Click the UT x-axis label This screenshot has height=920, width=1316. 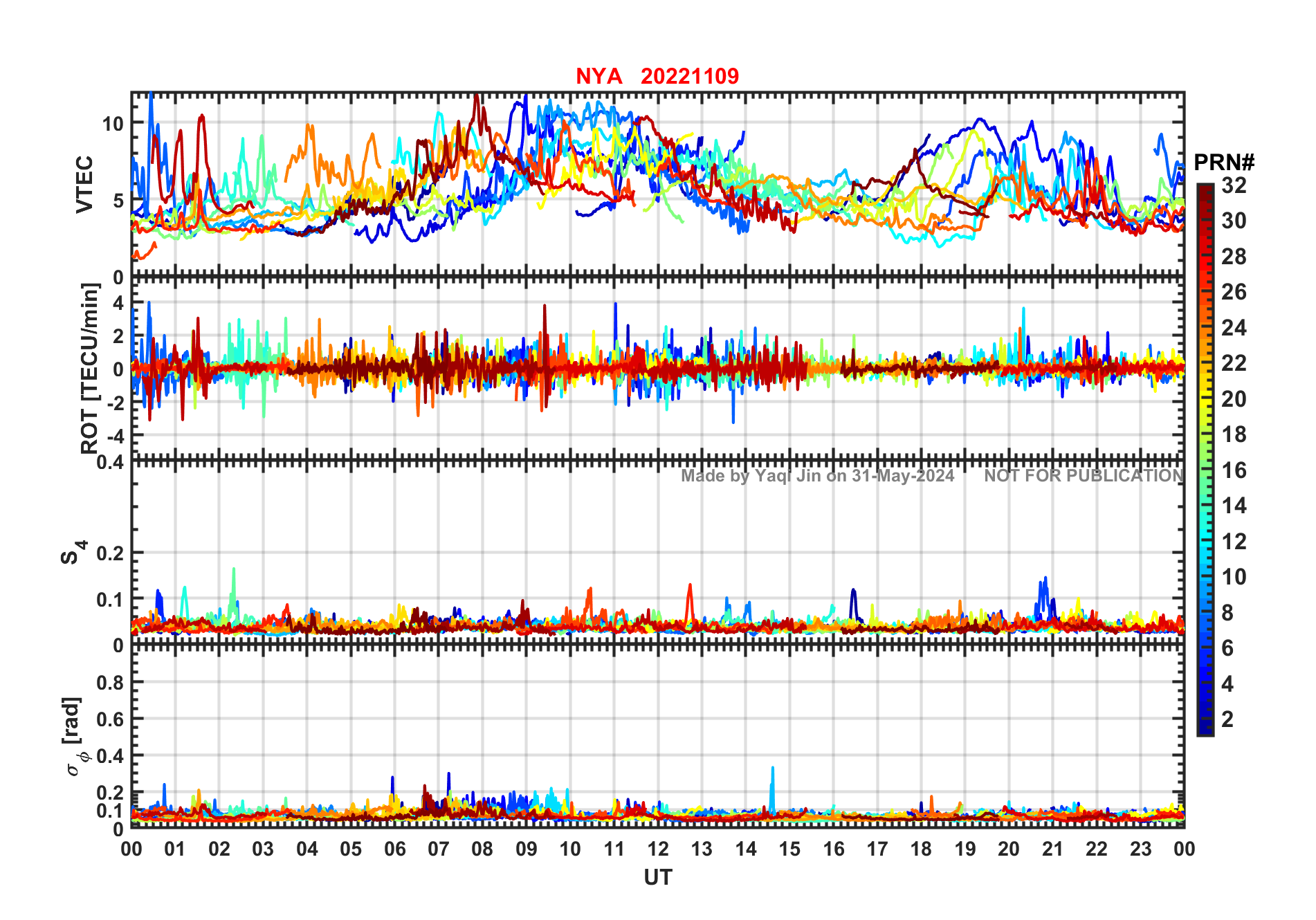pyautogui.click(x=658, y=877)
